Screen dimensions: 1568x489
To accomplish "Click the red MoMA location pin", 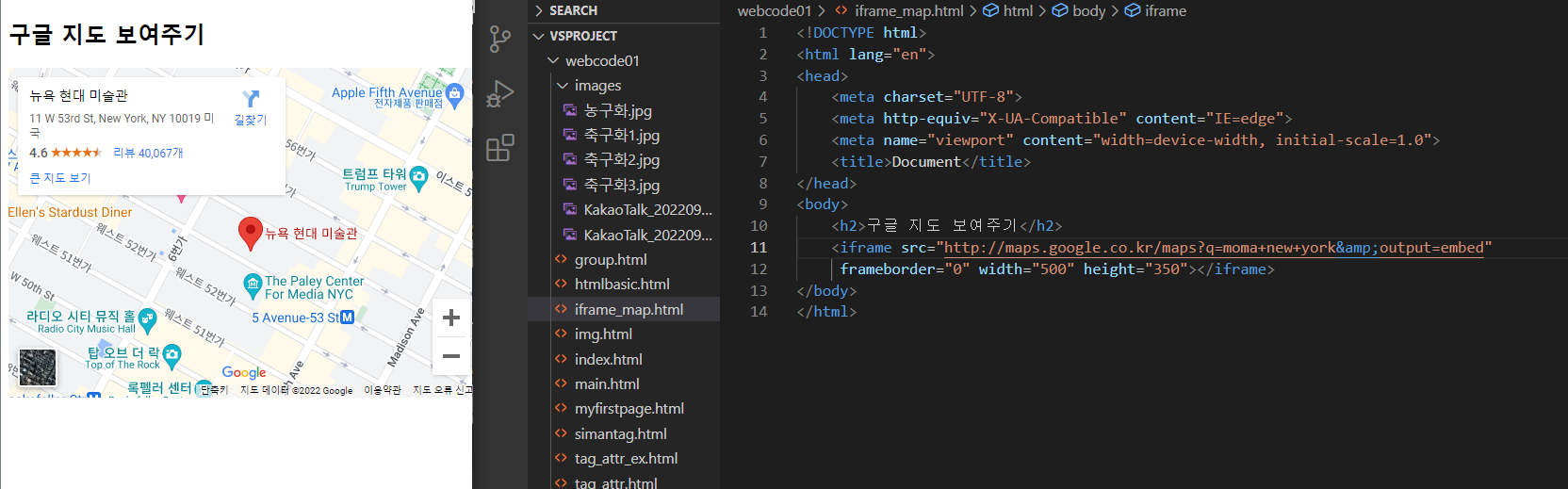I will [x=250, y=234].
